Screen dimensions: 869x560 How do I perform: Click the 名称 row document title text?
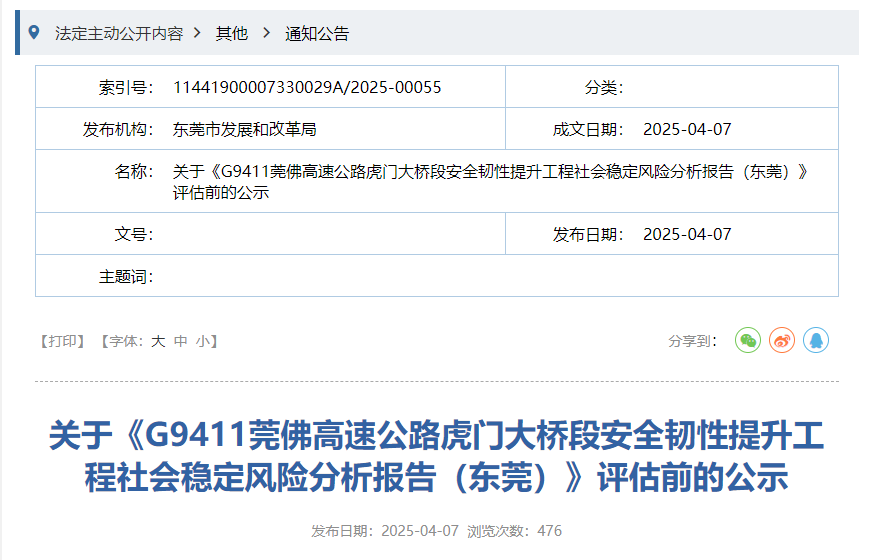coord(490,181)
